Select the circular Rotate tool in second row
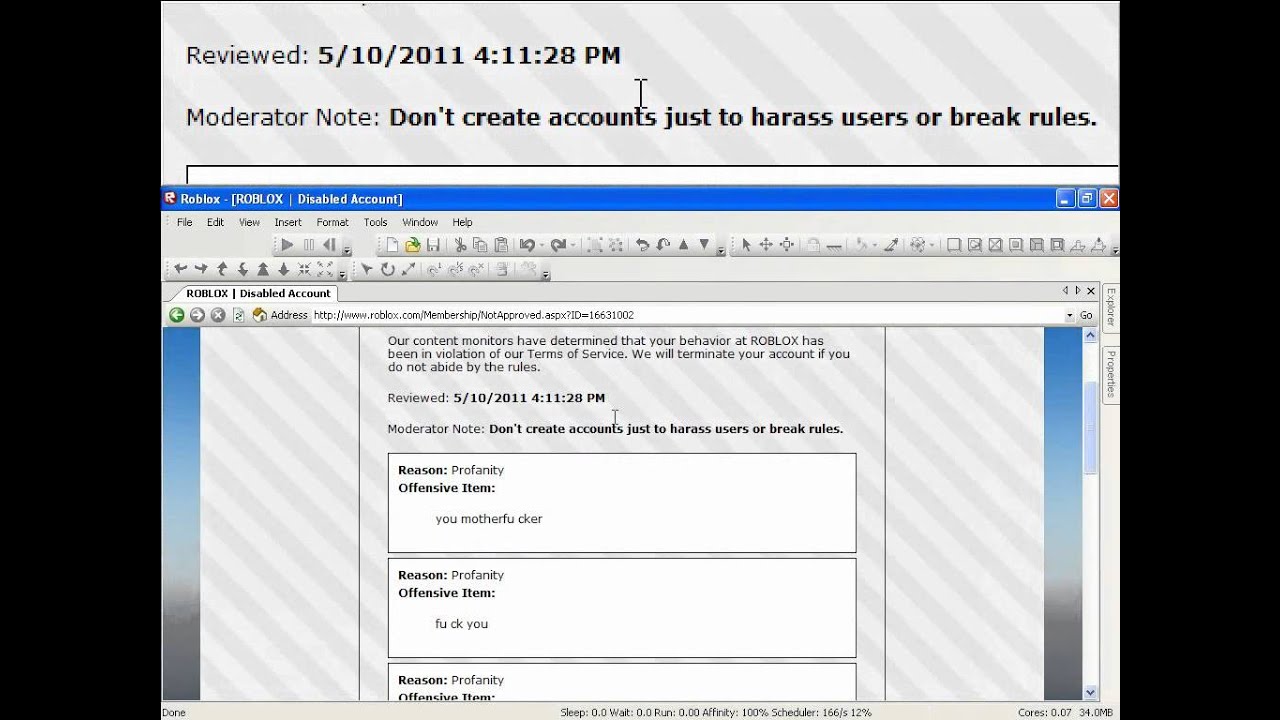1280x720 pixels. (387, 269)
